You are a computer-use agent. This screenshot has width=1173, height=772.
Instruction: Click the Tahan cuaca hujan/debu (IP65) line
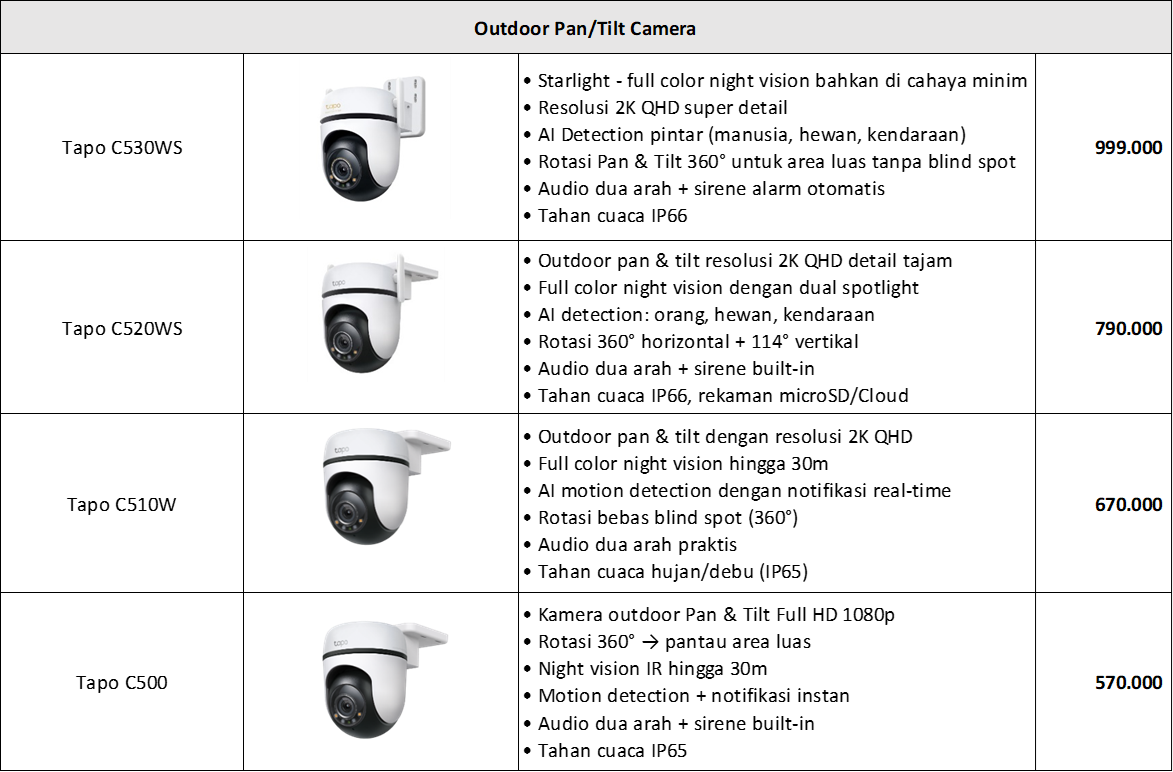click(x=665, y=572)
